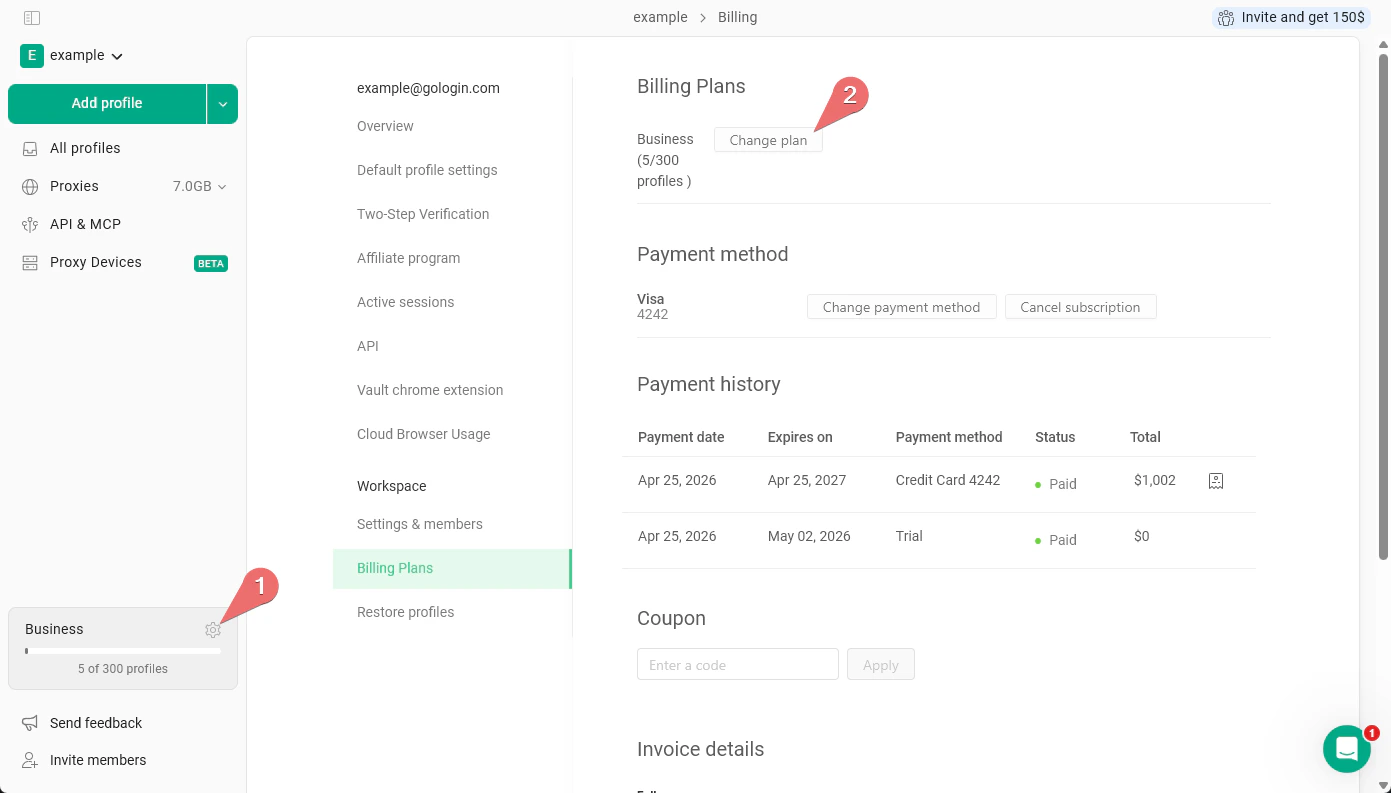Click the coupon Apply button
Image resolution: width=1391 pixels, height=793 pixels.
click(881, 665)
